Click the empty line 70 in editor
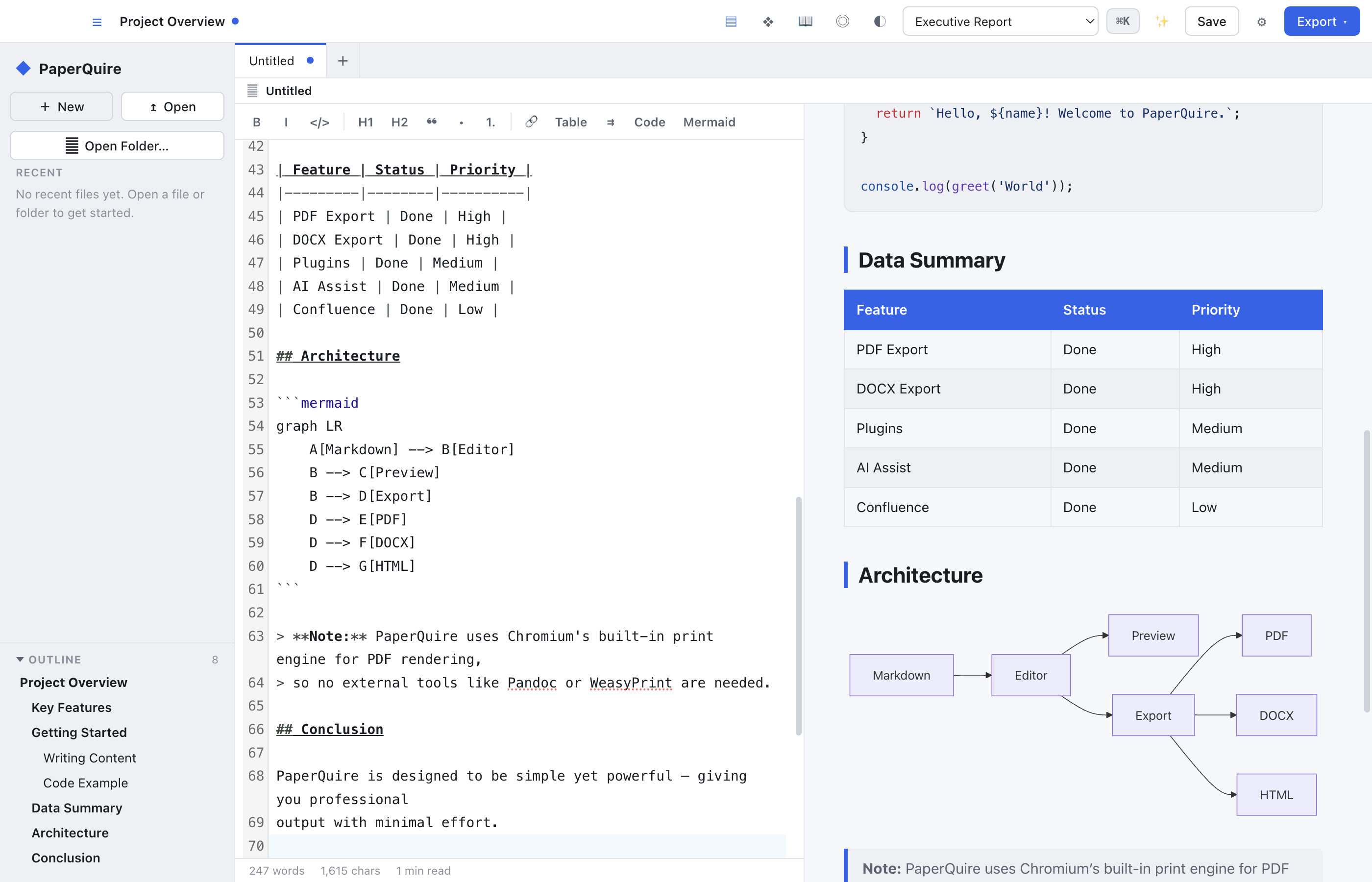 pos(527,846)
